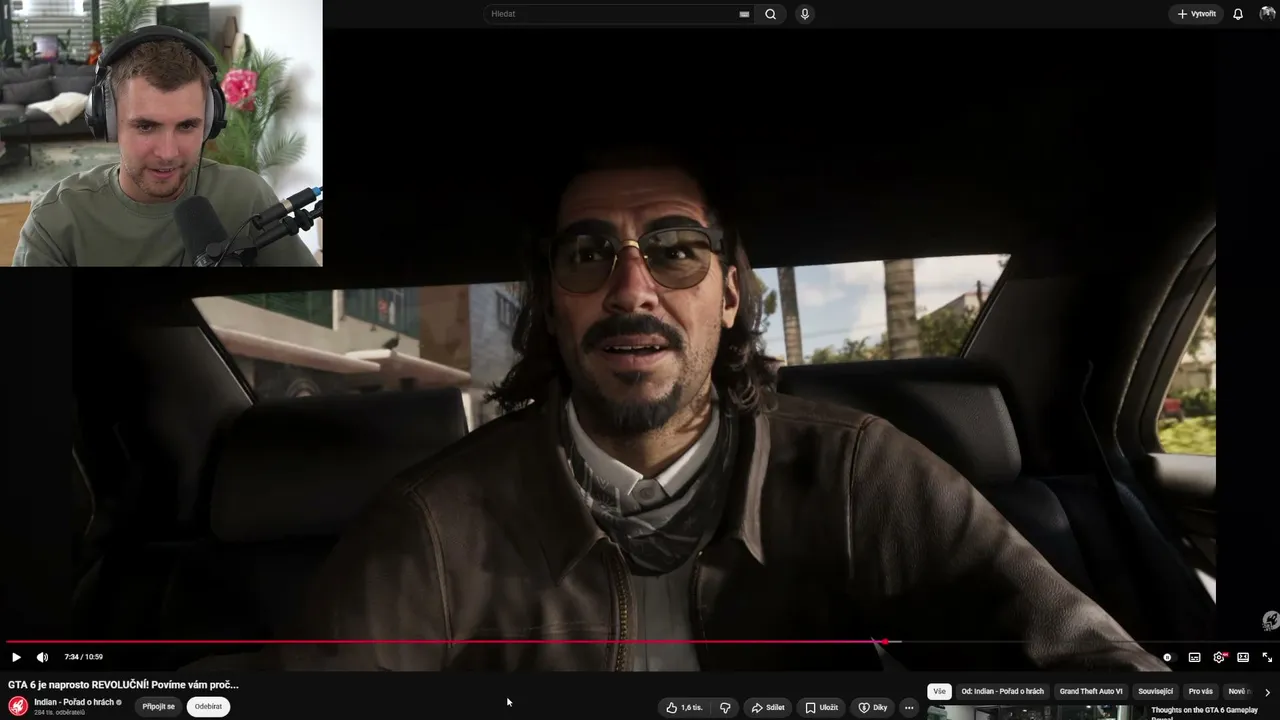Open the three-dot more actions menu
This screenshot has height=720, width=1280.
point(909,707)
